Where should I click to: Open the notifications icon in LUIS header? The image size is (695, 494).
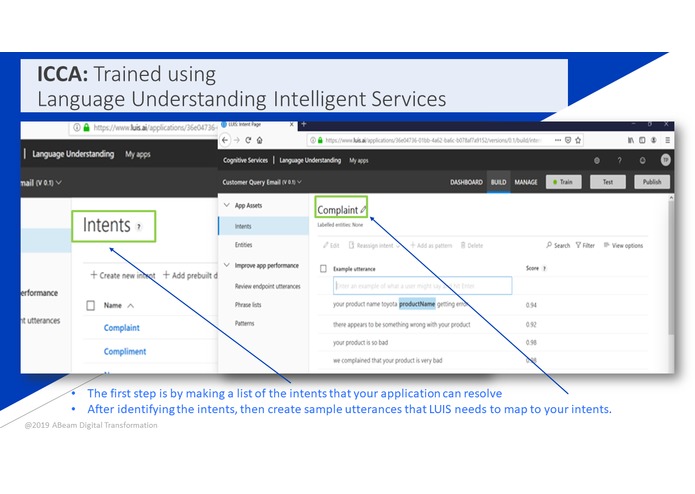[x=642, y=160]
